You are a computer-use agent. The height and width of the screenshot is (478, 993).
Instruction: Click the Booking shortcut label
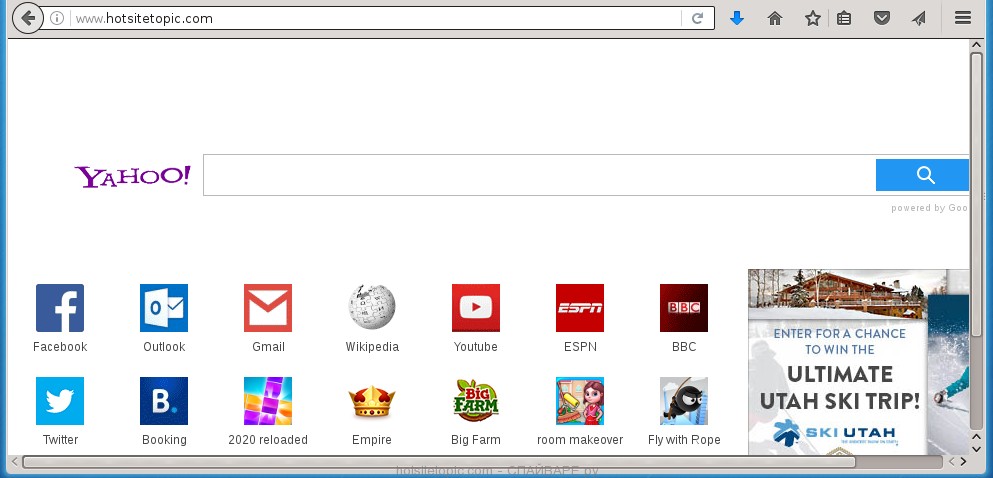point(164,440)
